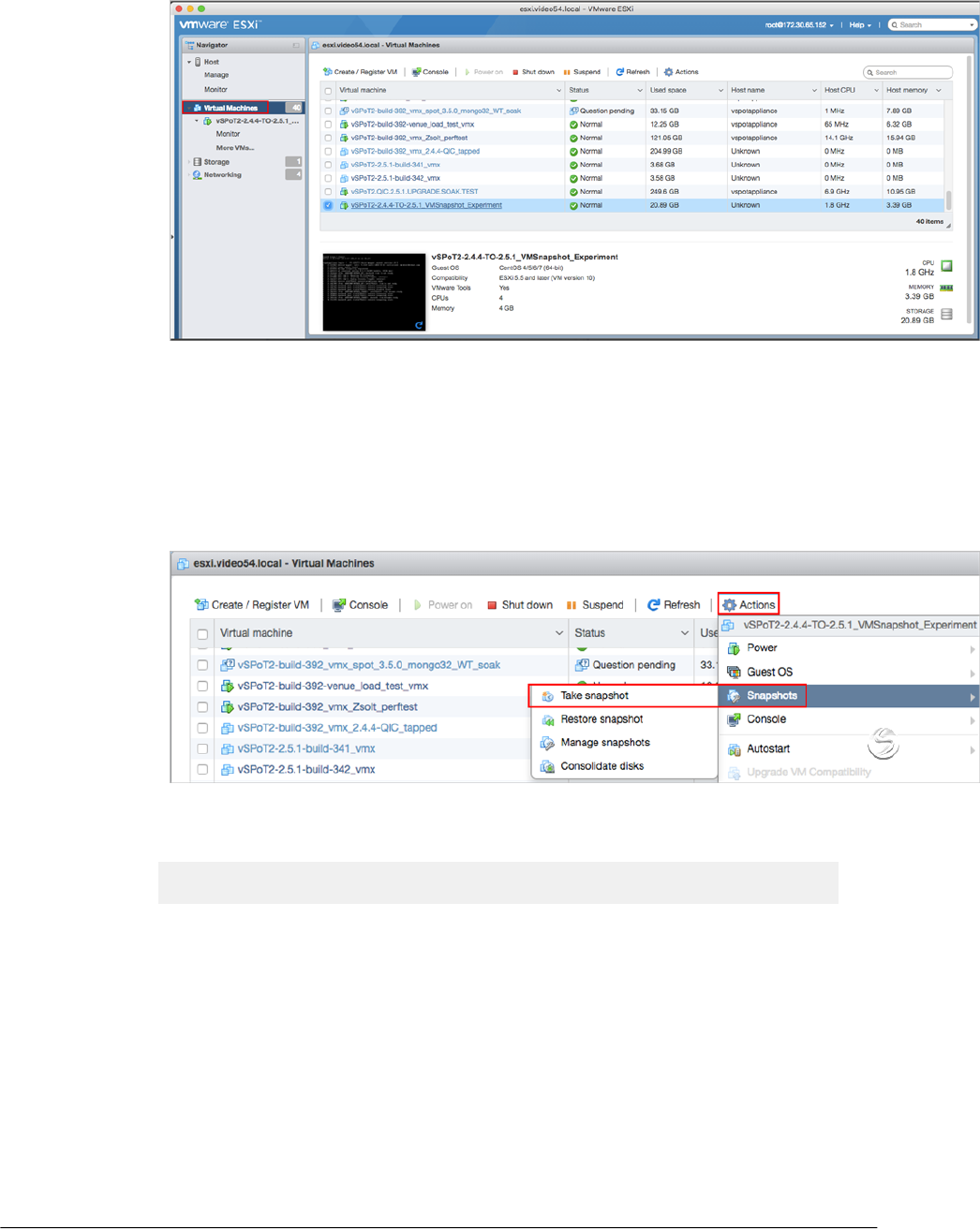Suspend the VM via the toolbar in the full ESXi window
The height and width of the screenshot is (1229, 980).
[x=582, y=72]
